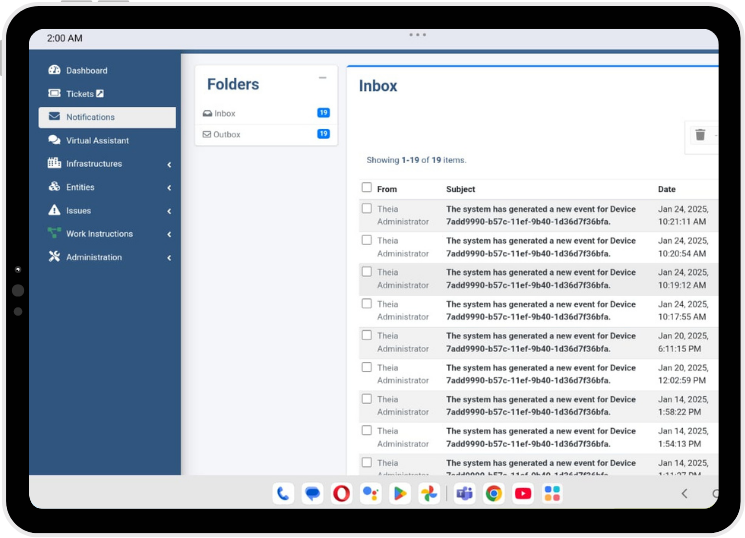The image size is (745, 538).
Task: Click the trash delete icon in Inbox
Action: (x=700, y=135)
